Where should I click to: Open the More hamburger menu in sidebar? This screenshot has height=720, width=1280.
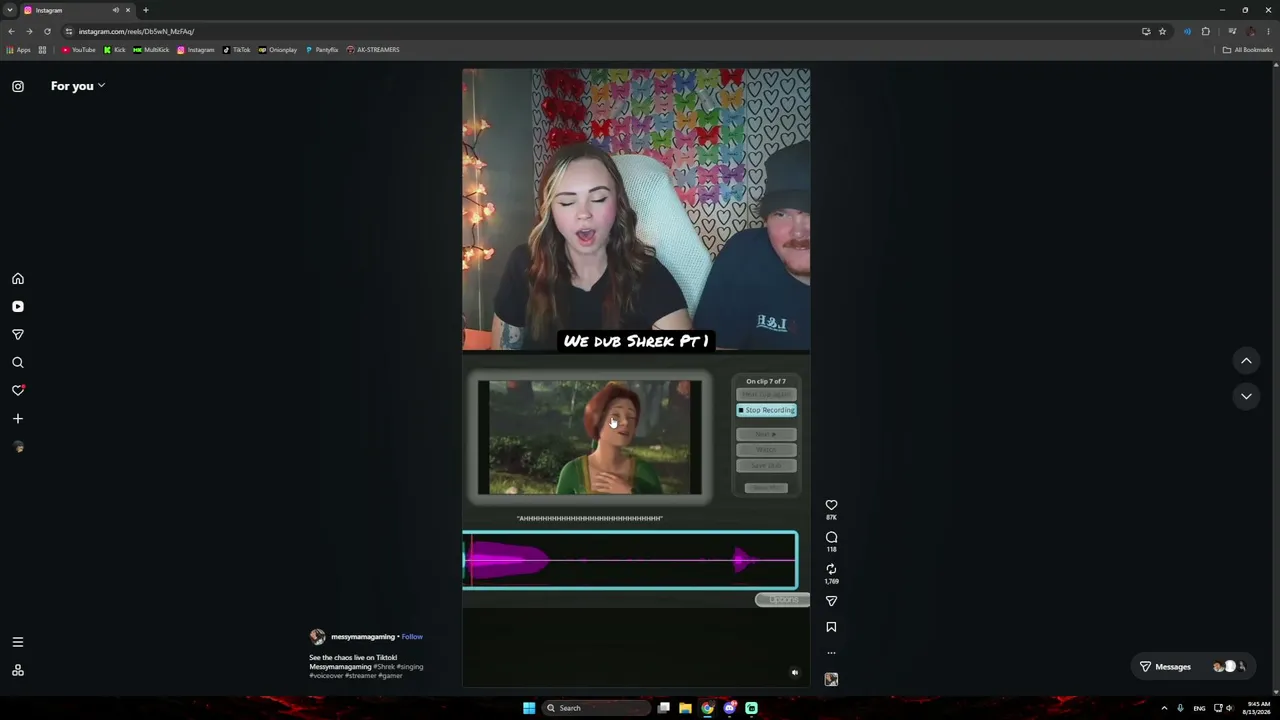[18, 642]
